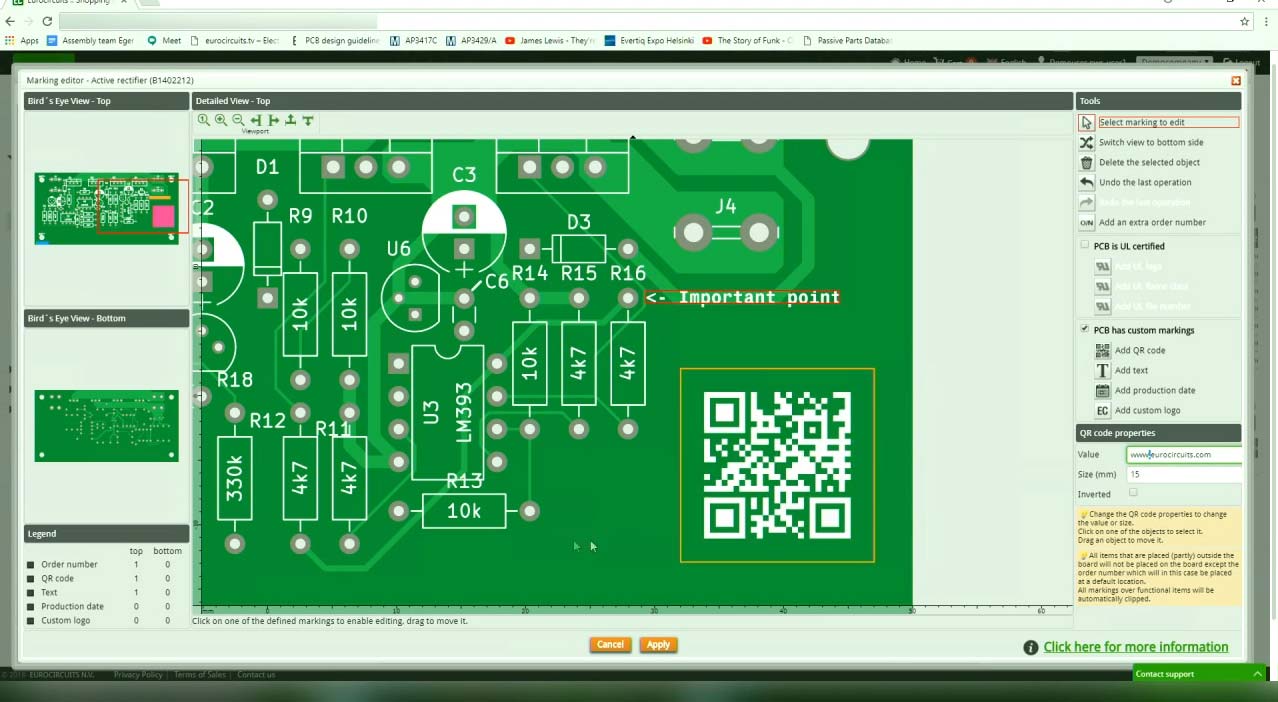Select the QR code marking on the board
This screenshot has width=1278, height=702.
coord(777,465)
